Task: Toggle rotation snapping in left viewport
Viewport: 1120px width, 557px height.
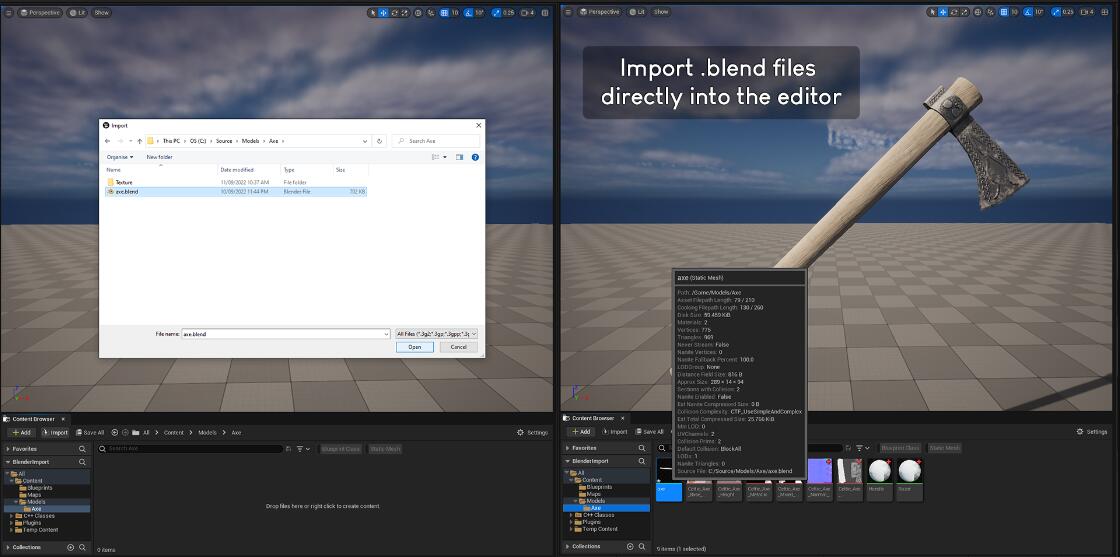Action: pyautogui.click(x=468, y=12)
